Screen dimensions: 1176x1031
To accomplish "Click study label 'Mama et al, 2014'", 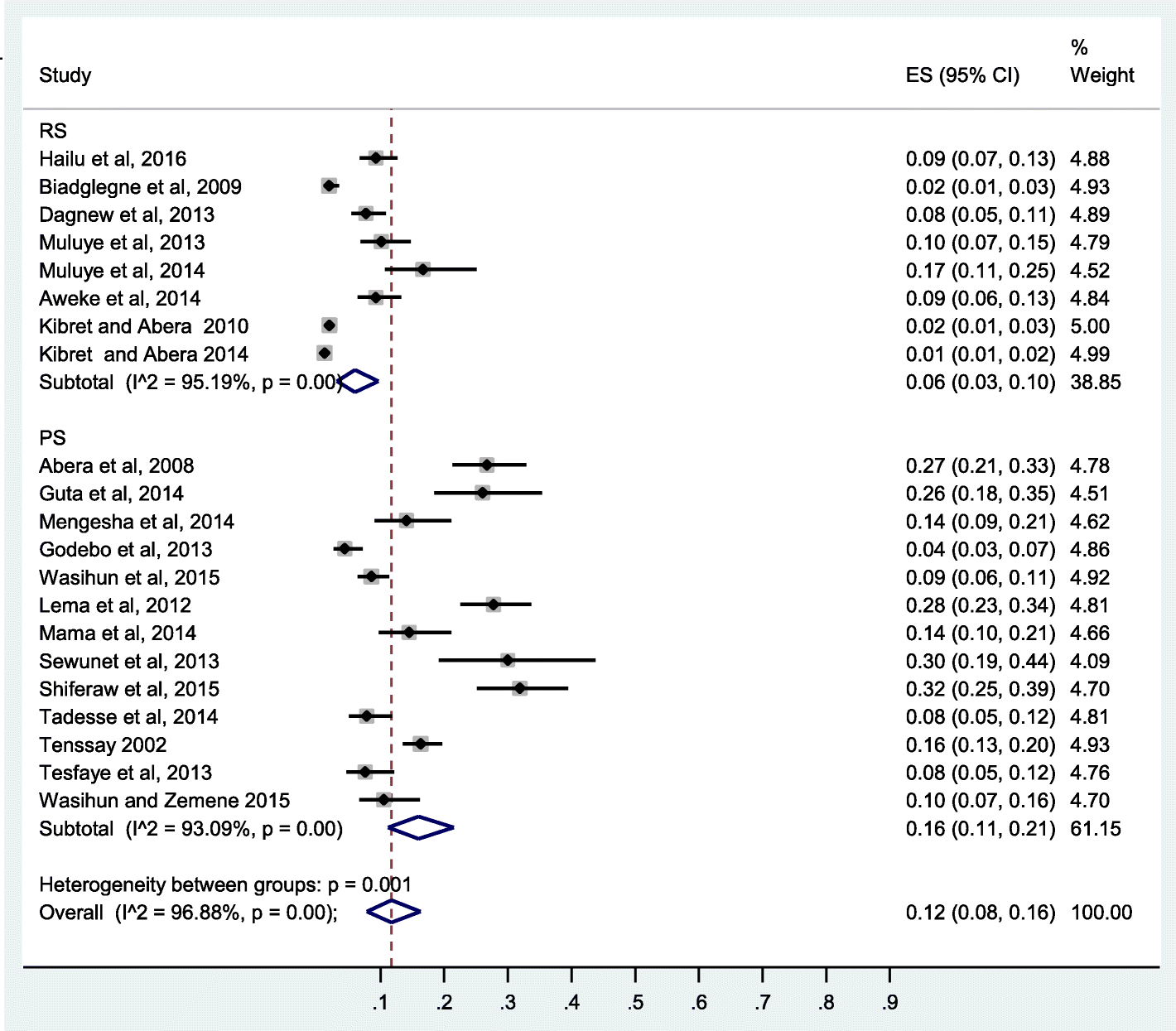I will tap(118, 634).
